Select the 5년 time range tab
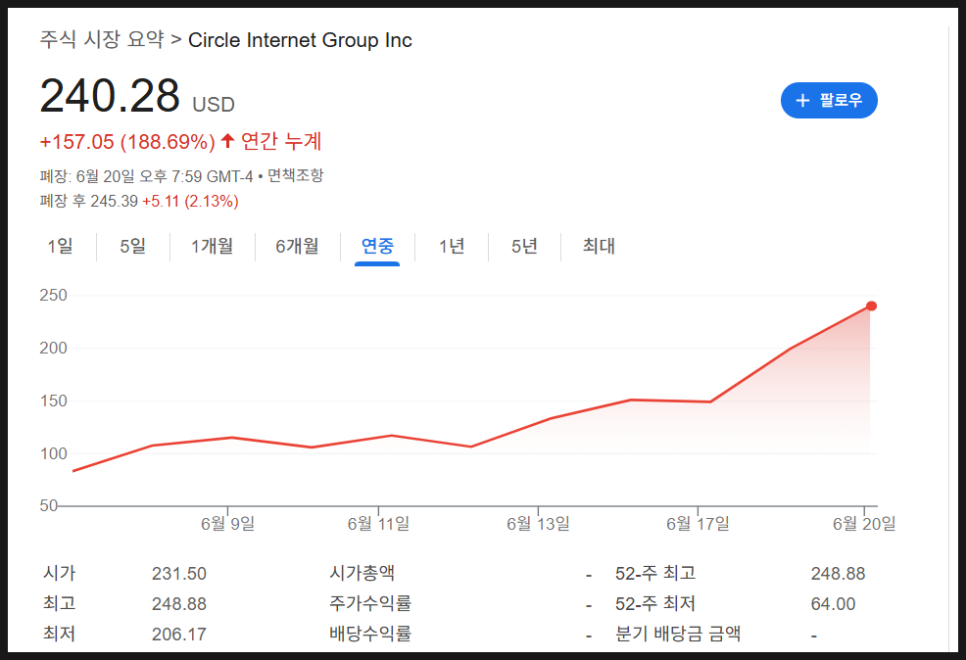This screenshot has width=966, height=660. [x=524, y=246]
